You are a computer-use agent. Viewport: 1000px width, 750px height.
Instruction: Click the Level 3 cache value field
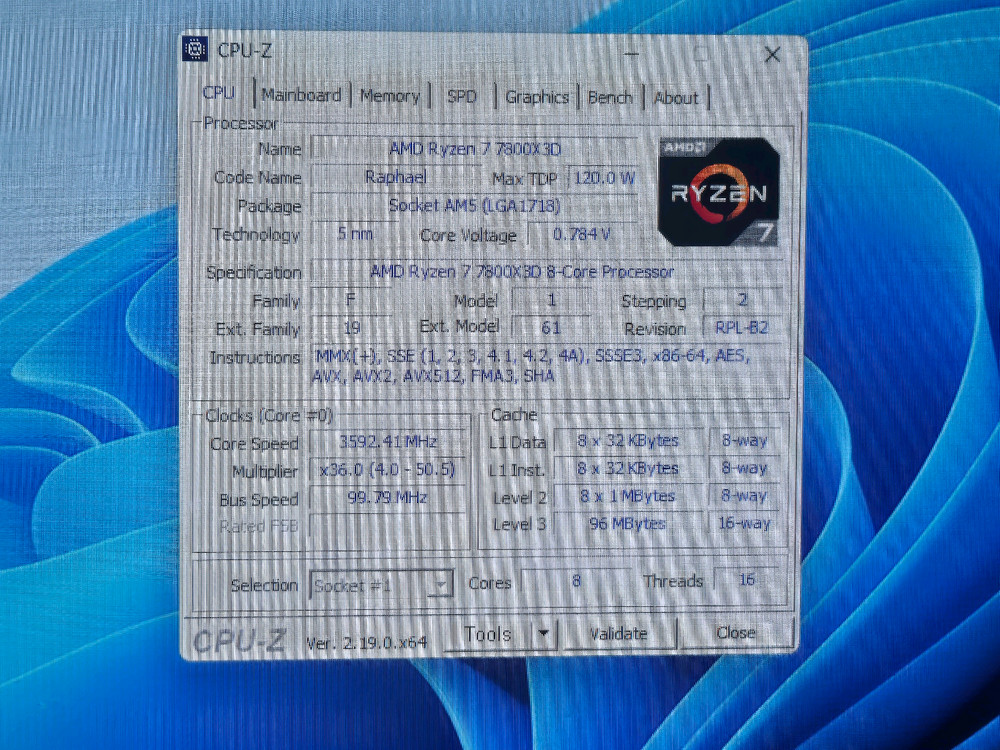tap(628, 523)
